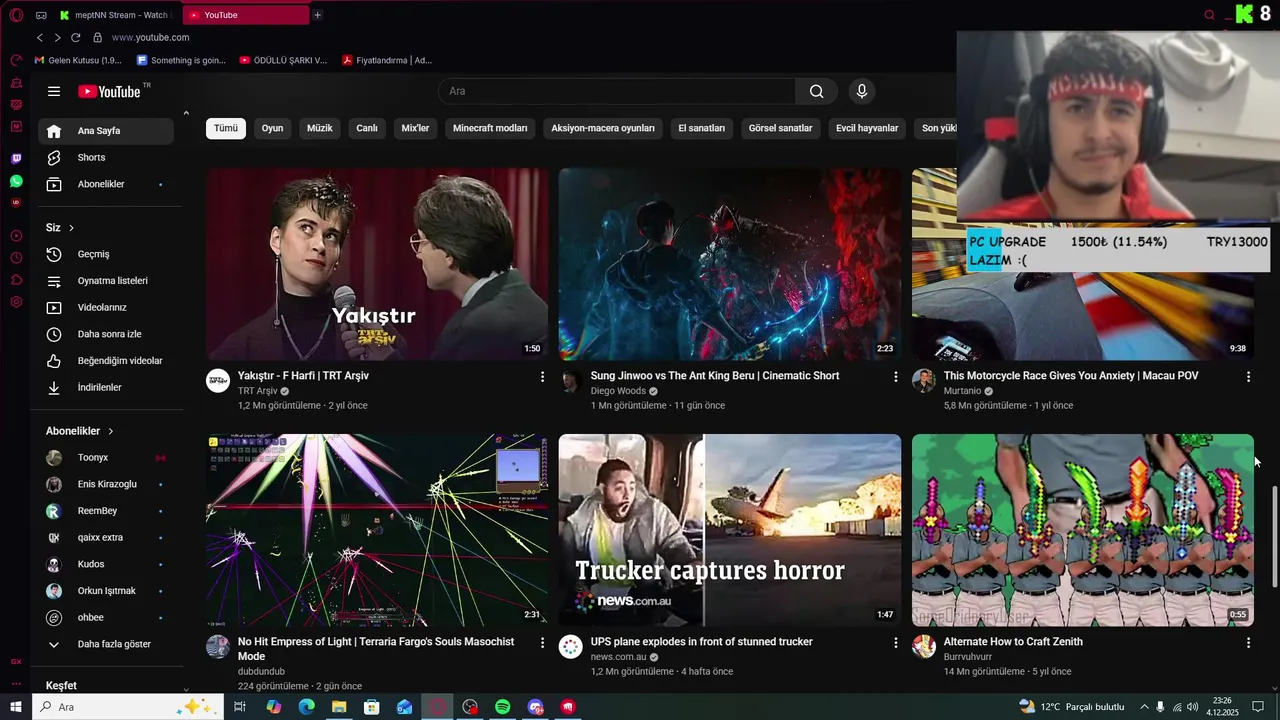The height and width of the screenshot is (720, 1280).
Task: Open Enis Kirazoglu subscription channel
Action: pyautogui.click(x=106, y=484)
